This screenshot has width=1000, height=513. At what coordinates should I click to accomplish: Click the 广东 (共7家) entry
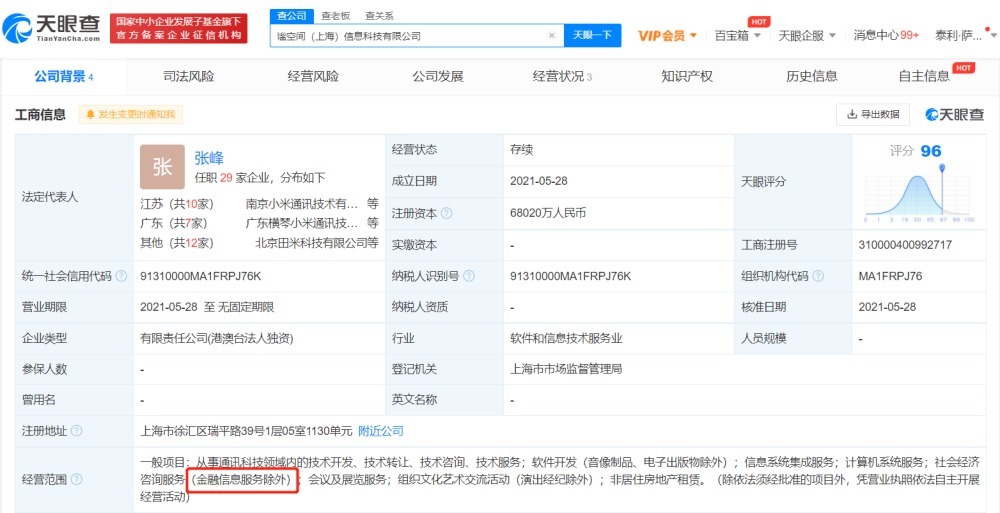pyautogui.click(x=173, y=223)
